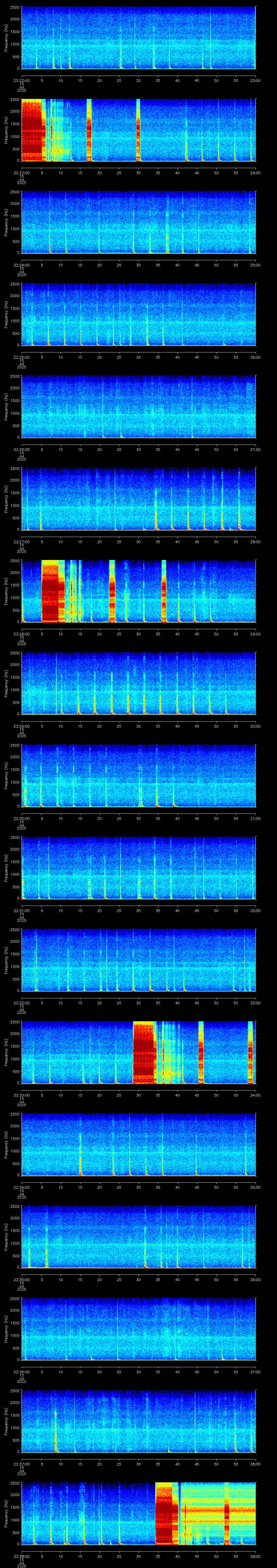Click the "34:00" end-of-axis label
Image resolution: width=277 pixels, height=1568 pixels.
point(255,1095)
